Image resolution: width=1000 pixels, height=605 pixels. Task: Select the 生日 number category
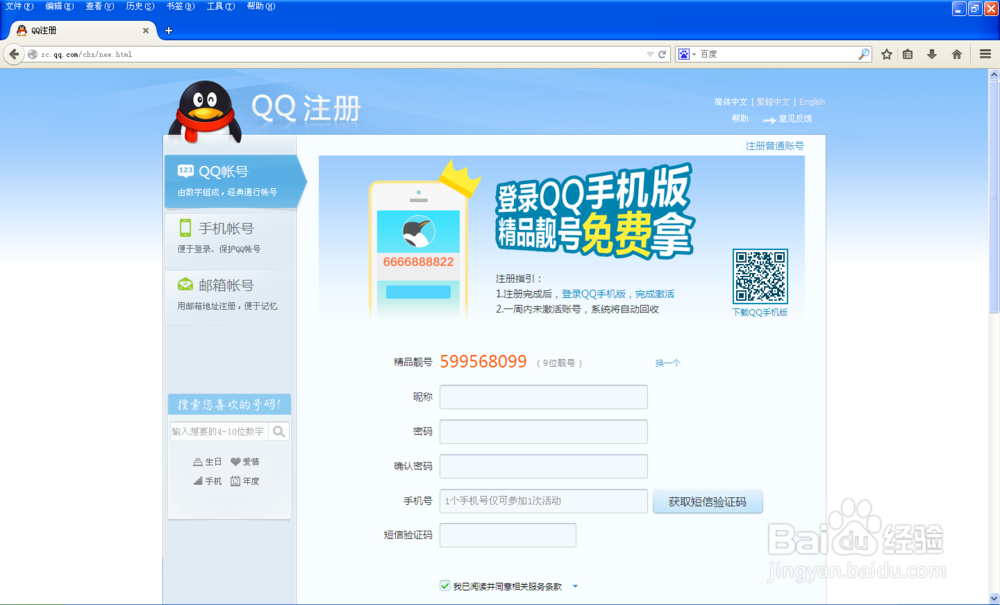coord(207,462)
